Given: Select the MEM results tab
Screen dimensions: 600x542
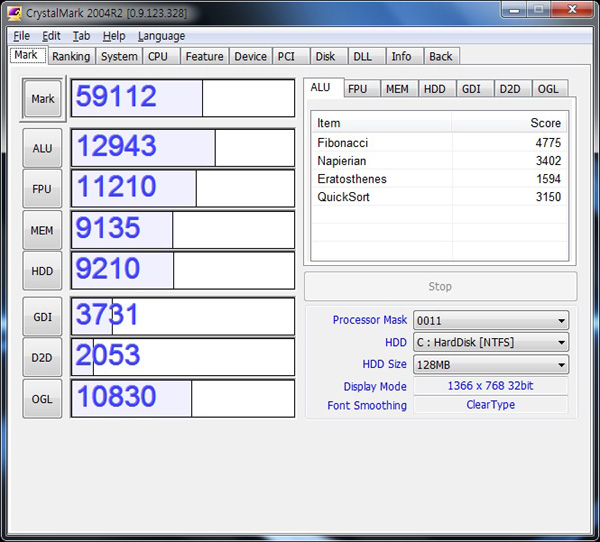Looking at the screenshot, I should [x=399, y=89].
